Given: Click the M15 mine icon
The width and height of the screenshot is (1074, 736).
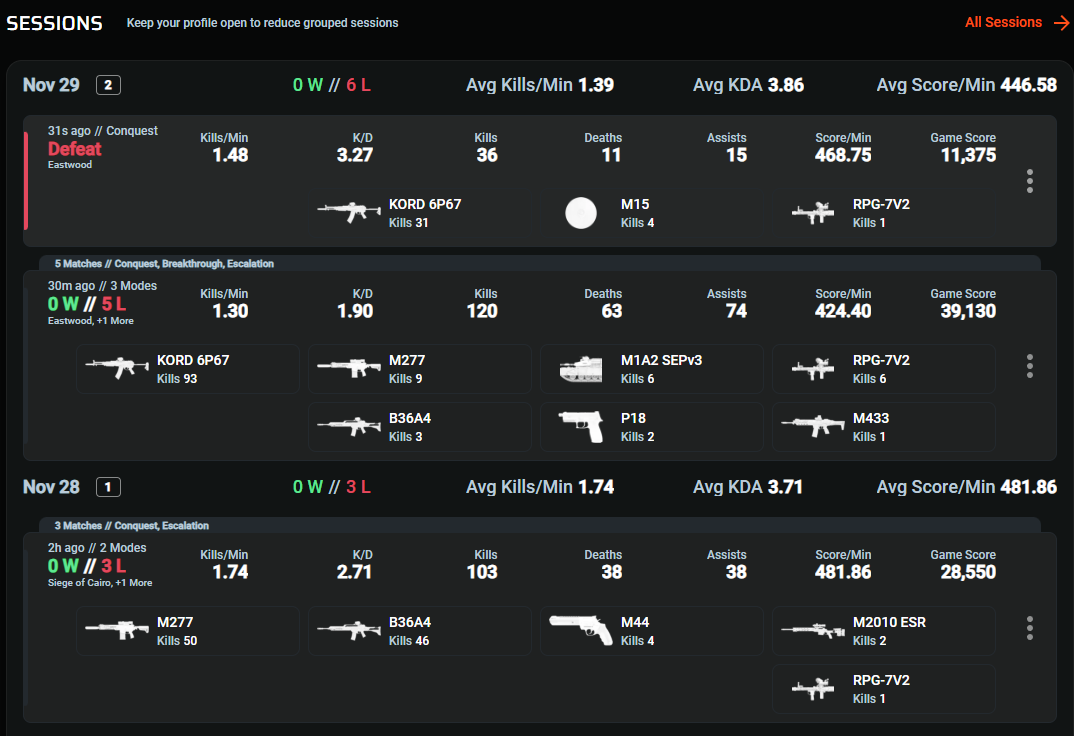Looking at the screenshot, I should (581, 213).
